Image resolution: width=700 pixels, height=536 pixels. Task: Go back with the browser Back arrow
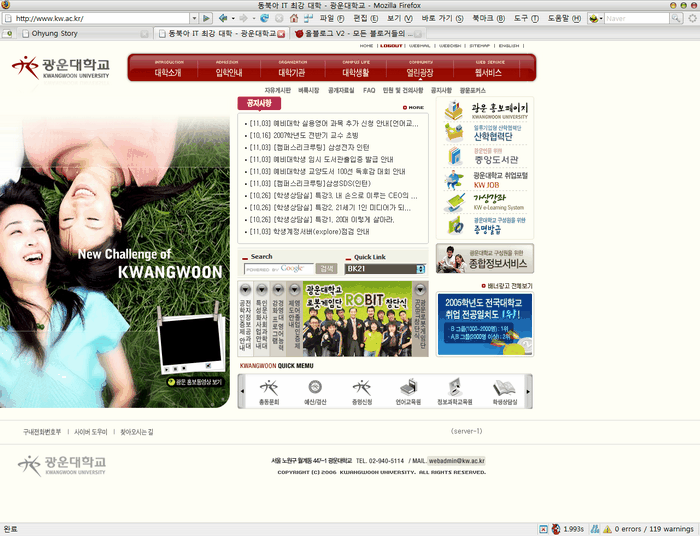click(223, 18)
